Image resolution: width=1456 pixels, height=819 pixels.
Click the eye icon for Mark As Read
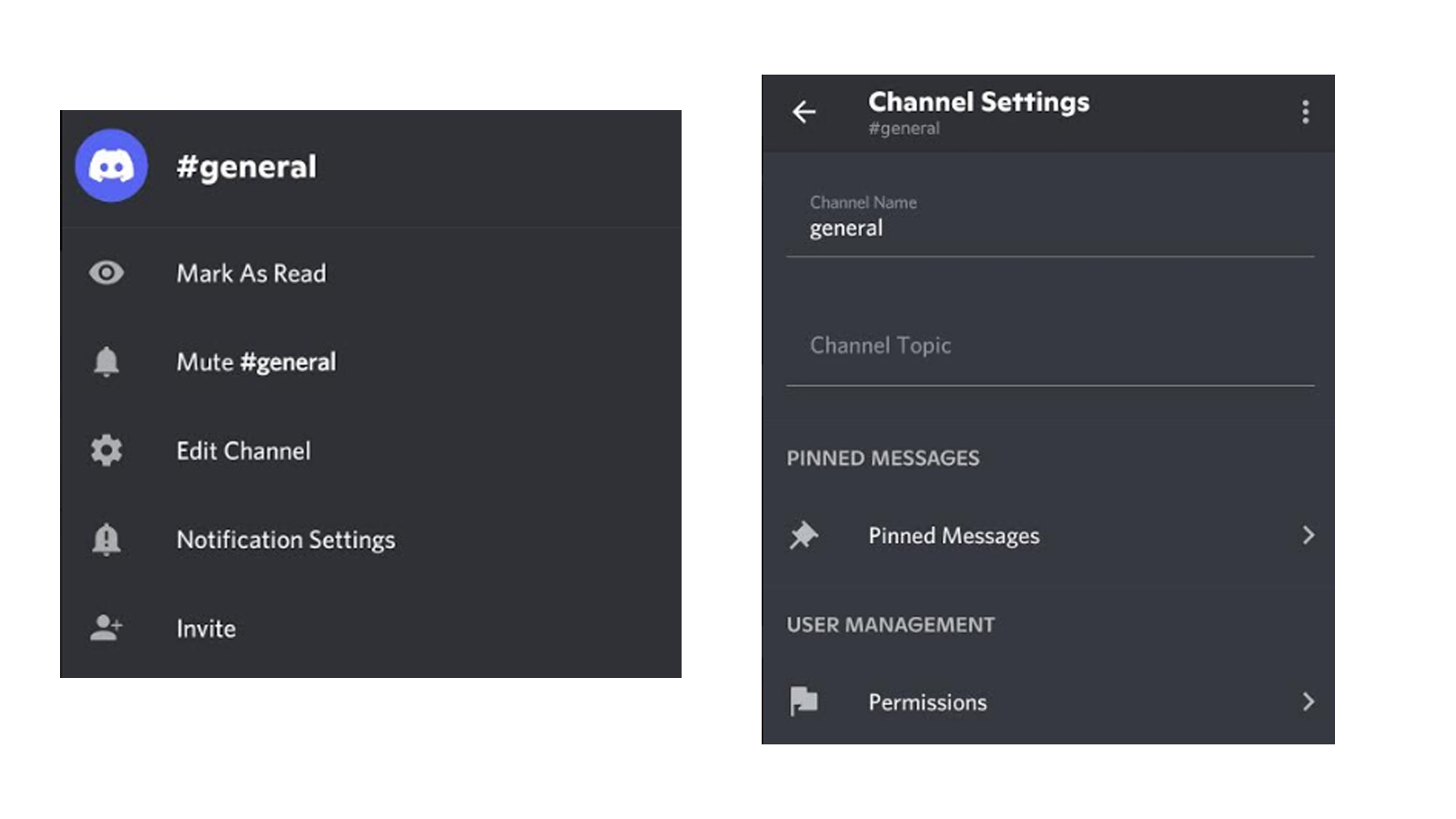pyautogui.click(x=106, y=273)
